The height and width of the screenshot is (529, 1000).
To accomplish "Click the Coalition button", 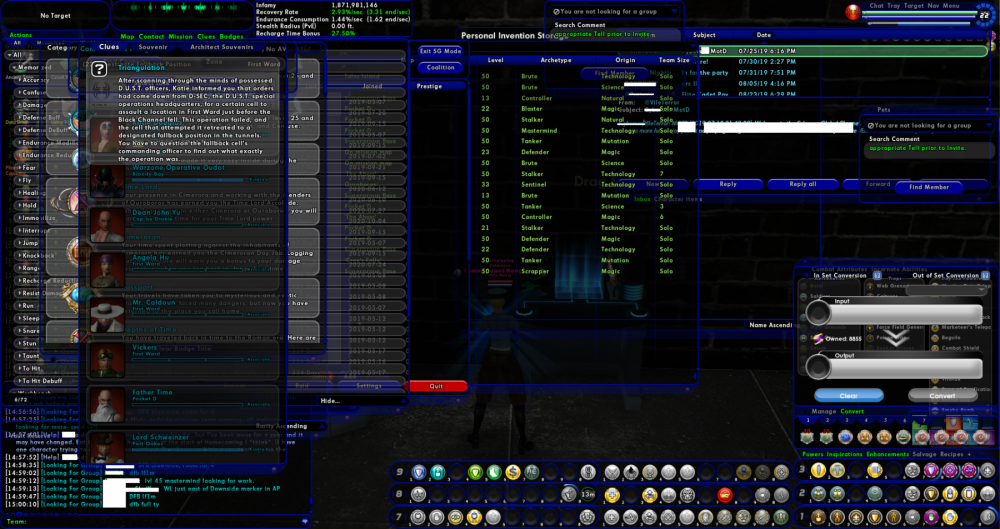I will 440,67.
